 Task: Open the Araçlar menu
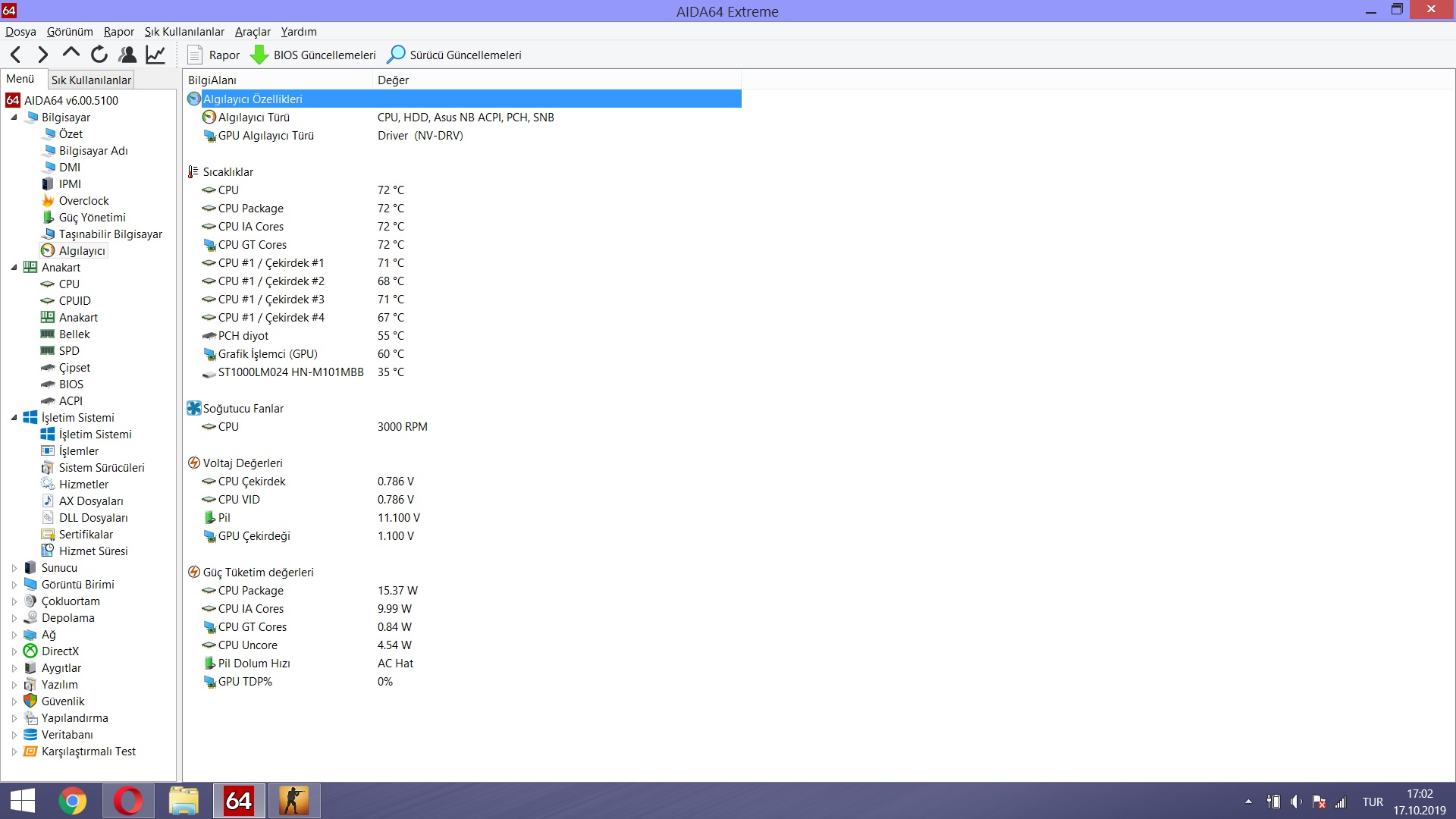click(x=253, y=32)
